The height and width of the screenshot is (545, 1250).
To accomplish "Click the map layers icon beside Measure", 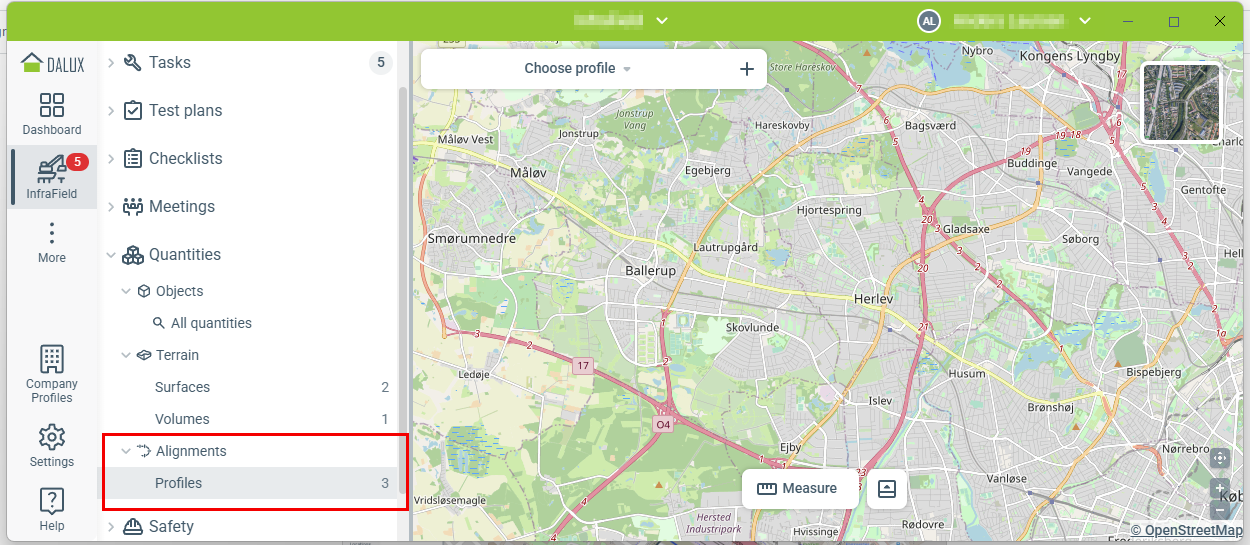I will click(x=886, y=489).
